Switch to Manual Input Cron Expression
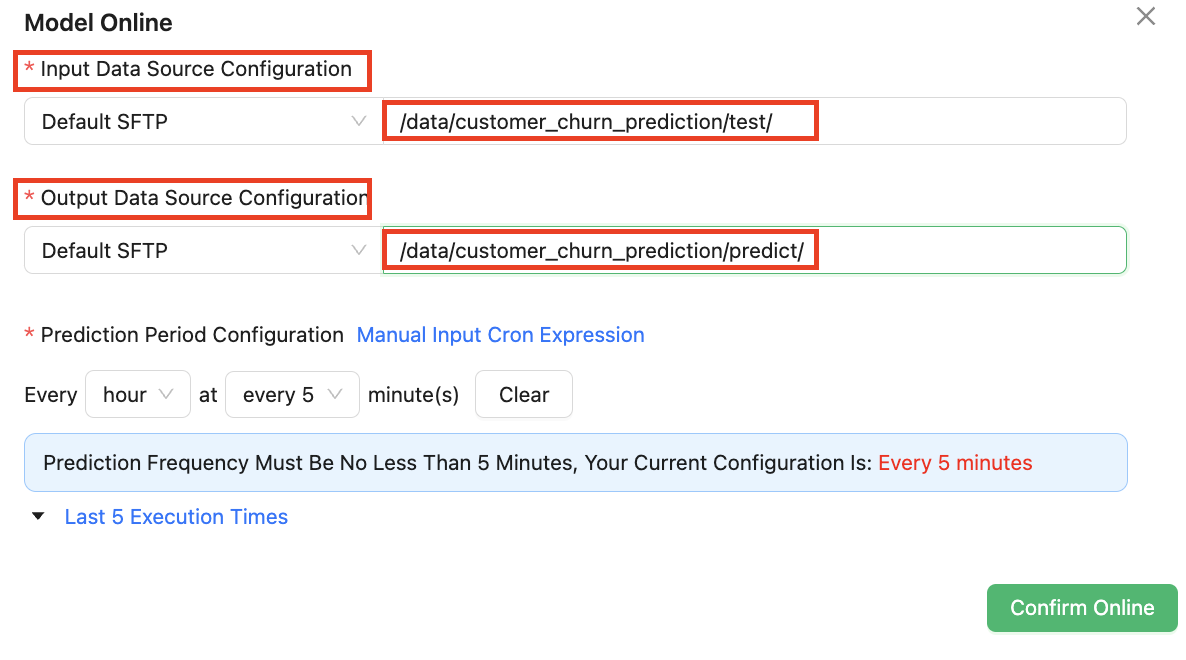The image size is (1186, 660). click(x=500, y=335)
